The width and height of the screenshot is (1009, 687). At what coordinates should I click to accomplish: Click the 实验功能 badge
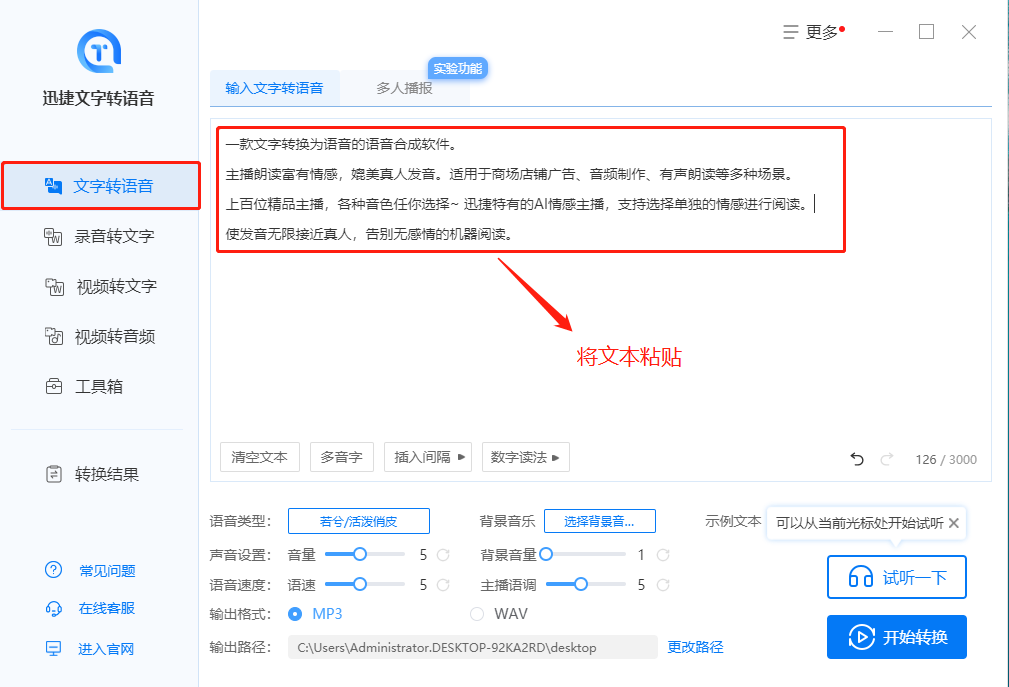pyautogui.click(x=458, y=68)
